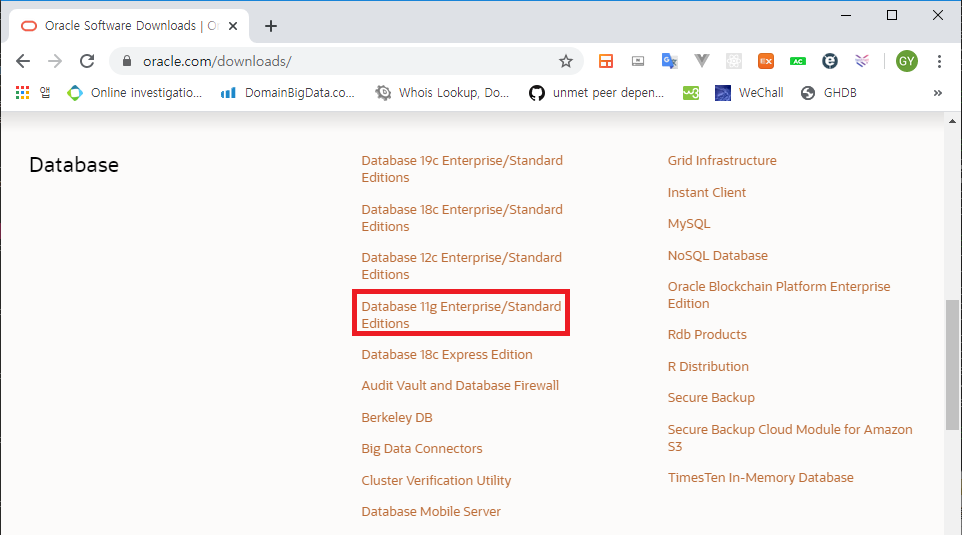Open Cluster Verification Utility link
The height and width of the screenshot is (535, 962).
436,480
